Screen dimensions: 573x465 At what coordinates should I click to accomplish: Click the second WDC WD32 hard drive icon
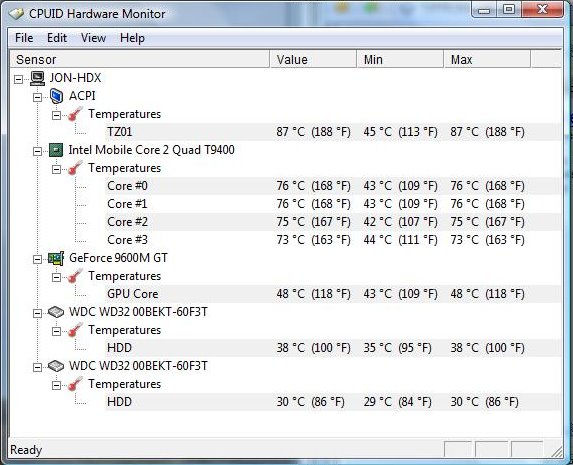tap(56, 366)
